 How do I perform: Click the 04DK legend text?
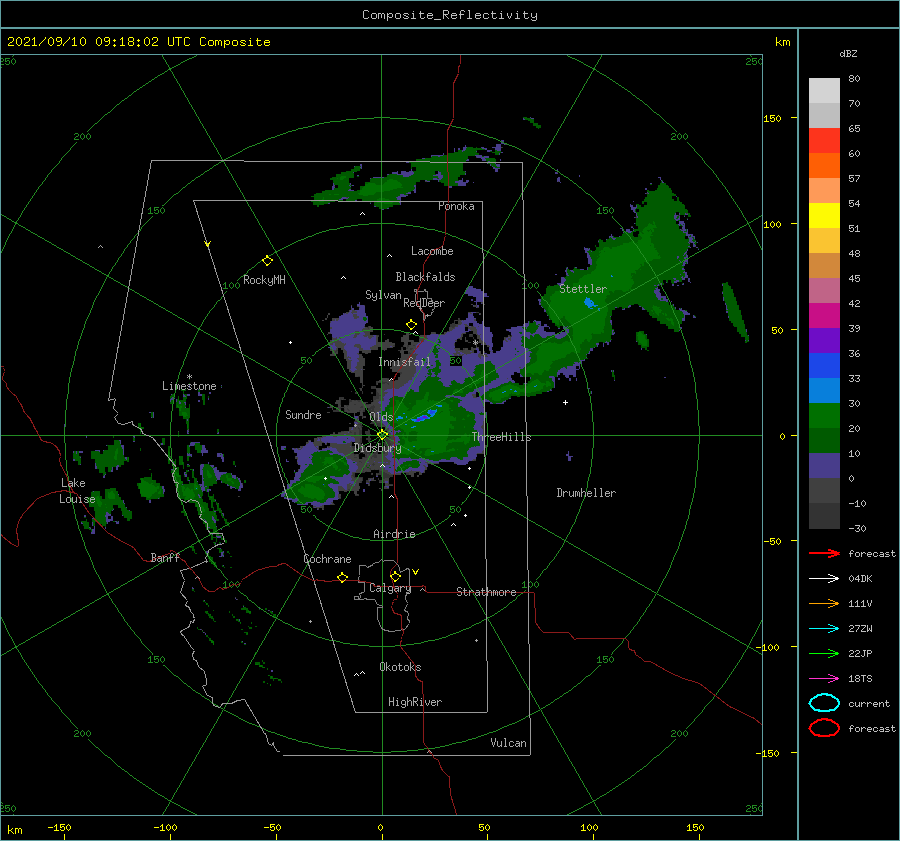(x=860, y=579)
